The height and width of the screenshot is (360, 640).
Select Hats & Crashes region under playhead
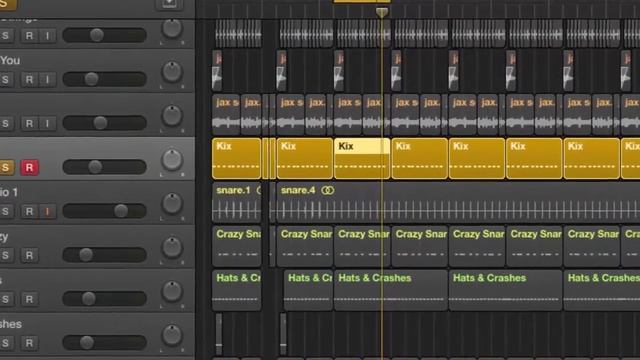coord(391,290)
